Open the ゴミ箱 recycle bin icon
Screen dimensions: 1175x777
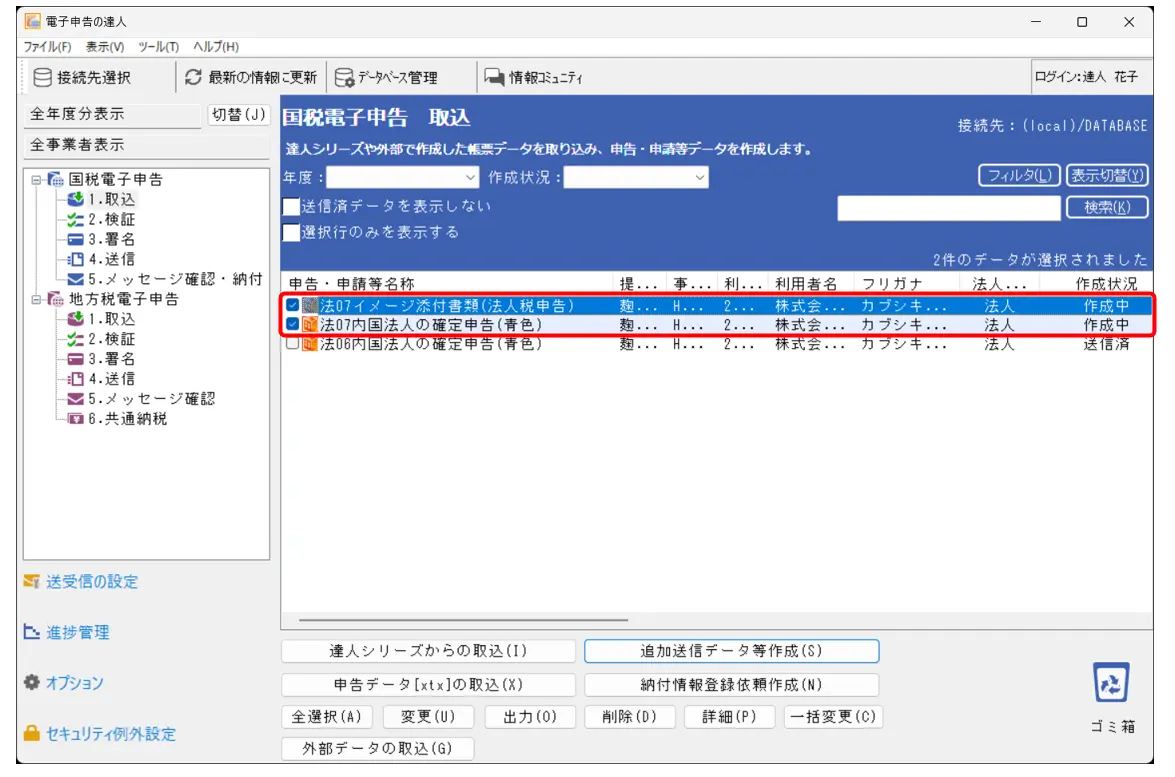[x=1112, y=685]
